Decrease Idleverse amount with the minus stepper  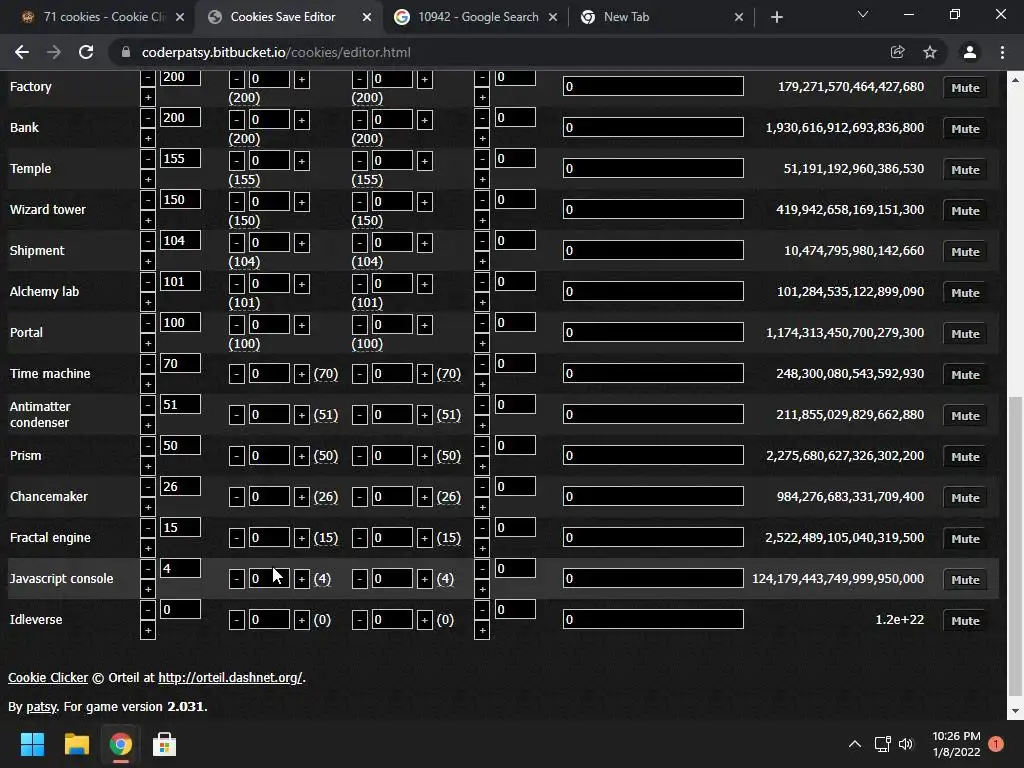coord(148,610)
